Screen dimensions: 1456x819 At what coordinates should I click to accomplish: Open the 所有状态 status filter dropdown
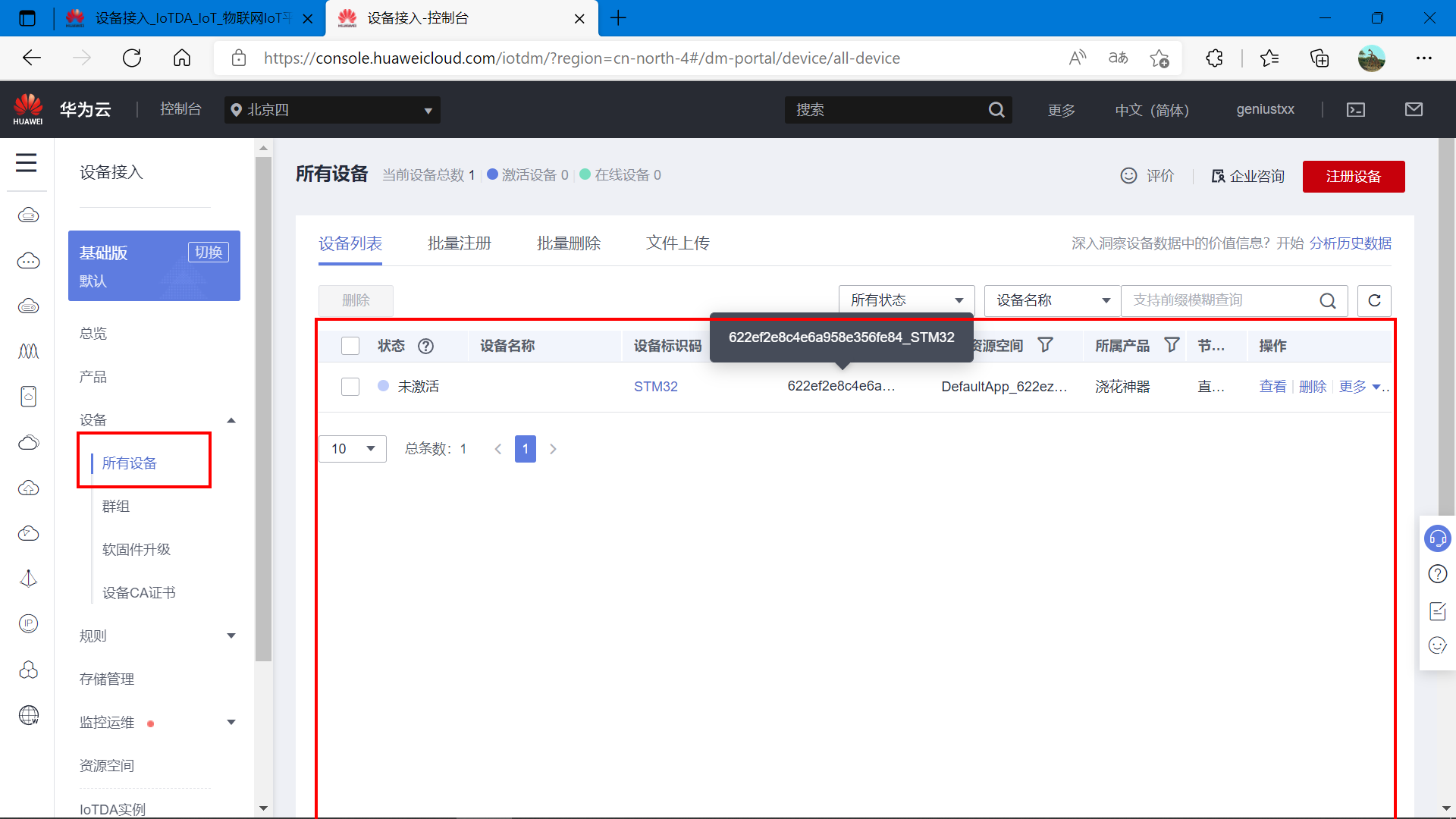(906, 300)
